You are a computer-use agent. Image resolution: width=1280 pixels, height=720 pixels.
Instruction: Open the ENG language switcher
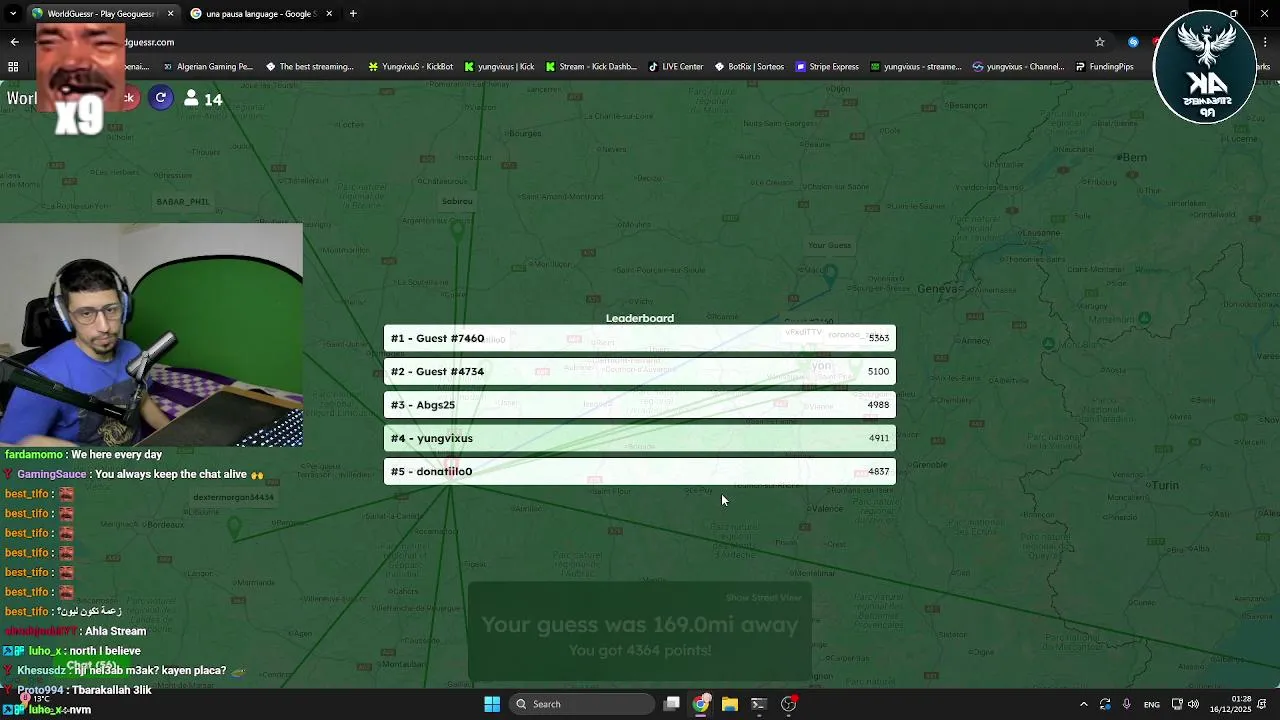click(1151, 704)
